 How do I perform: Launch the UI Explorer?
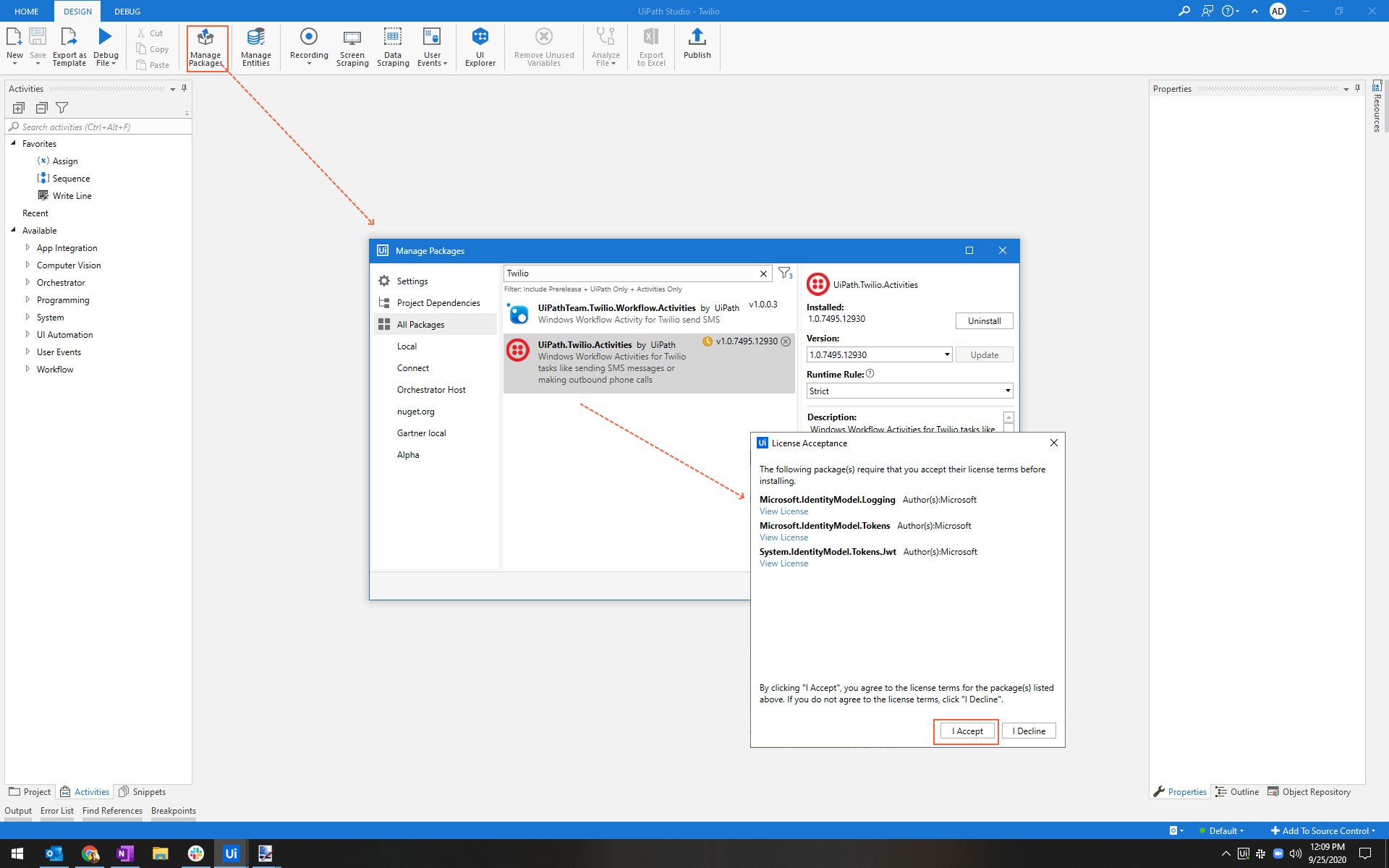click(480, 47)
